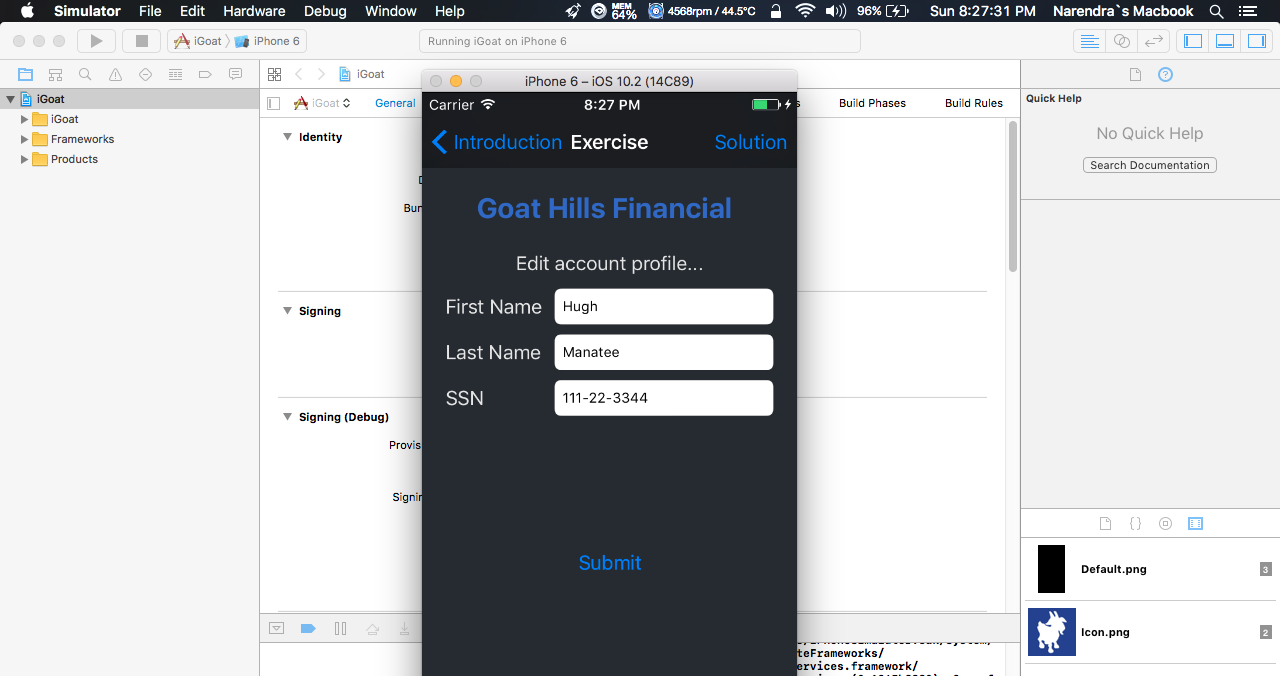Select Default.png in the media library
Viewport: 1280px width, 676px height.
click(1150, 569)
